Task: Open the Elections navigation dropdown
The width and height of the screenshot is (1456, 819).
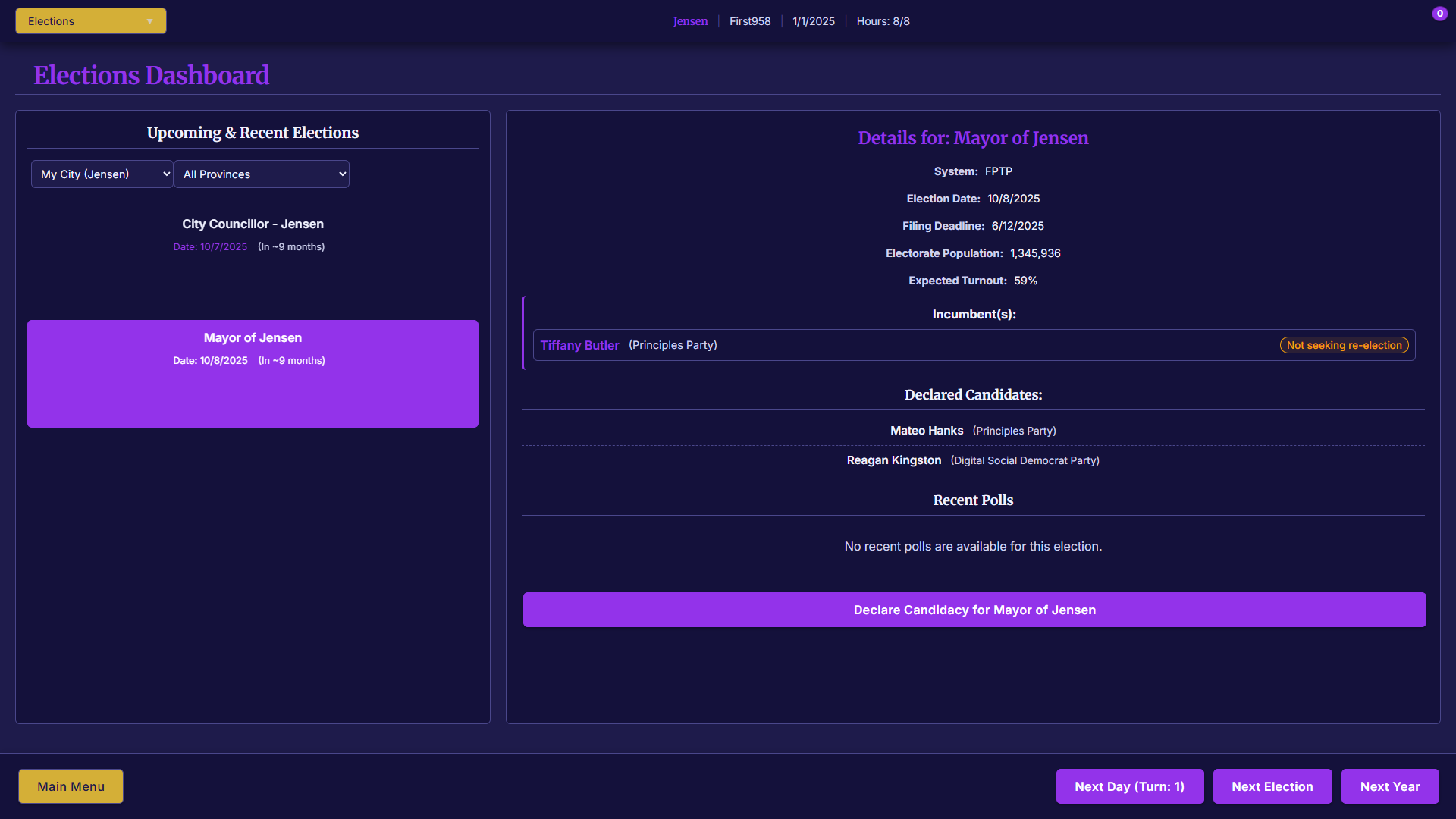Action: click(x=90, y=21)
